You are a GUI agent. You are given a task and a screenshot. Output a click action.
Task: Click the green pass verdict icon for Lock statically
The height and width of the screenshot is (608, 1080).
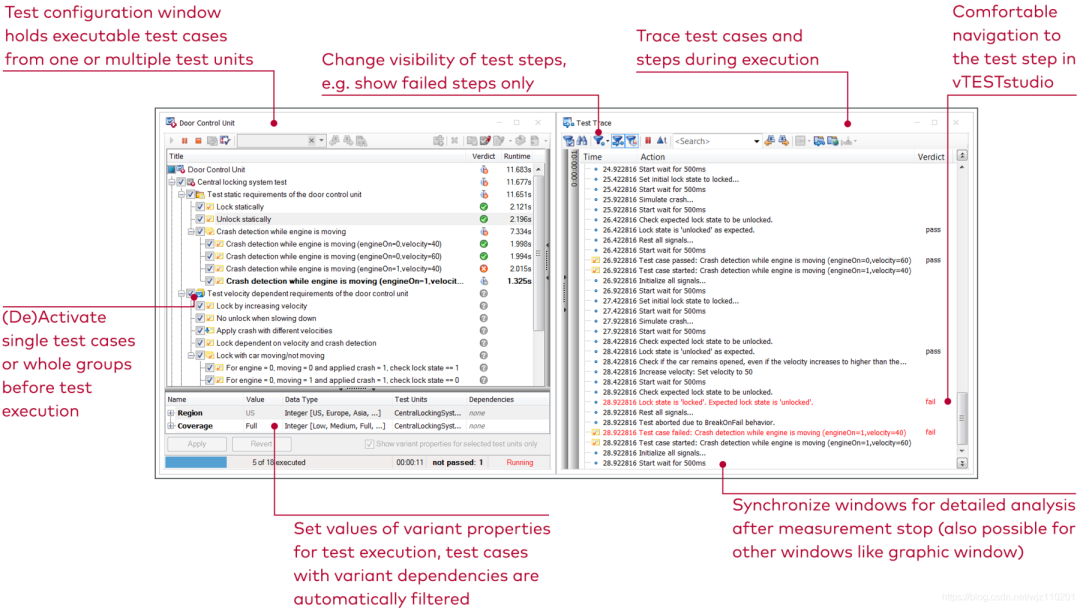point(484,207)
